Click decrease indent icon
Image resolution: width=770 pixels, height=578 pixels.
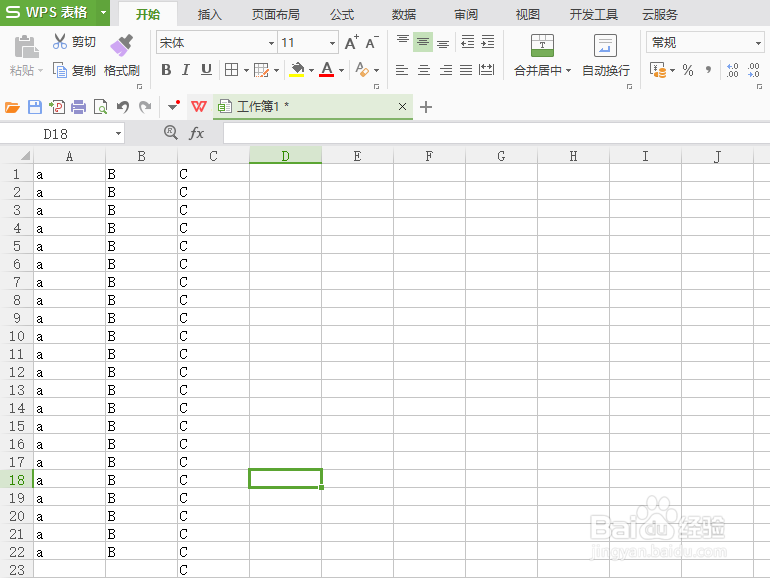468,42
